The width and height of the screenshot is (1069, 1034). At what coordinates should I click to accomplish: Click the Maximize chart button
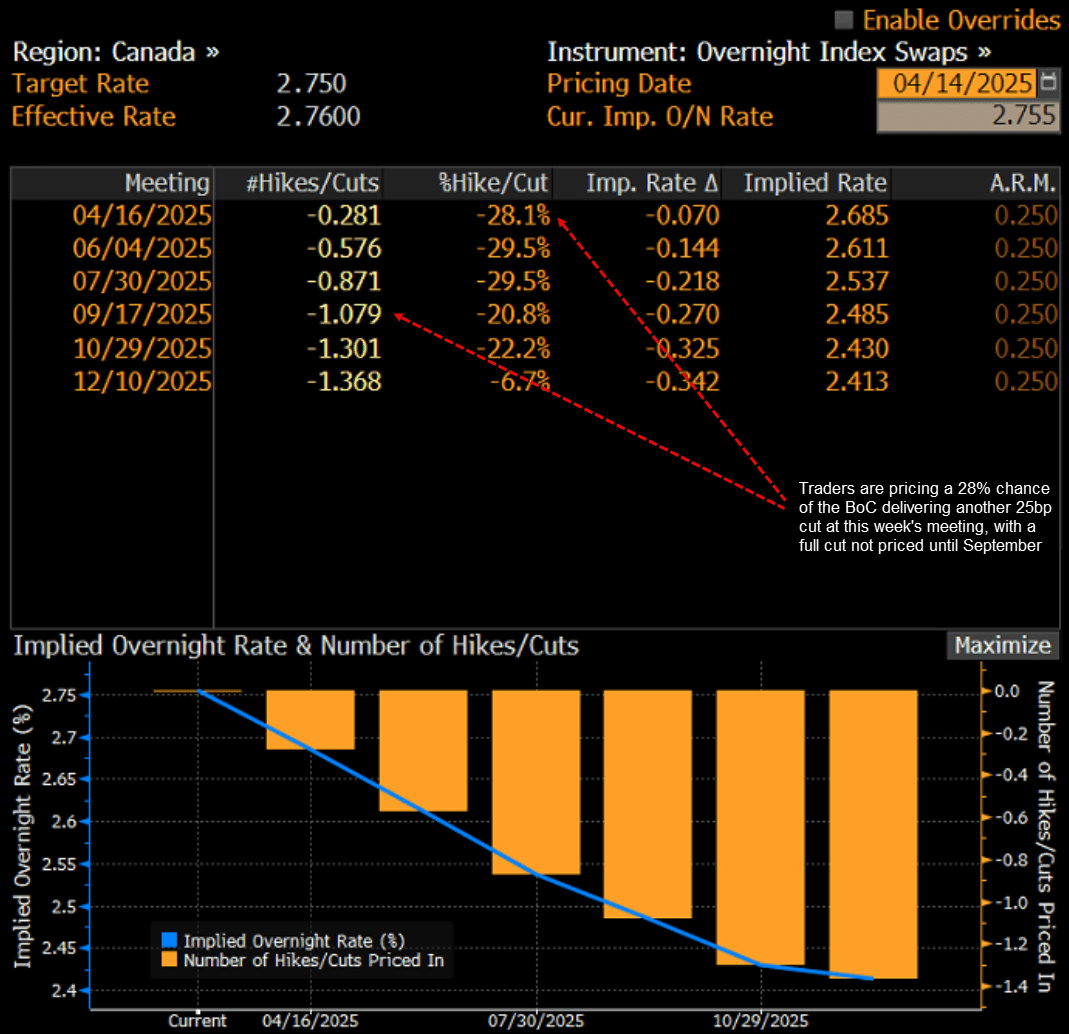tap(1002, 645)
